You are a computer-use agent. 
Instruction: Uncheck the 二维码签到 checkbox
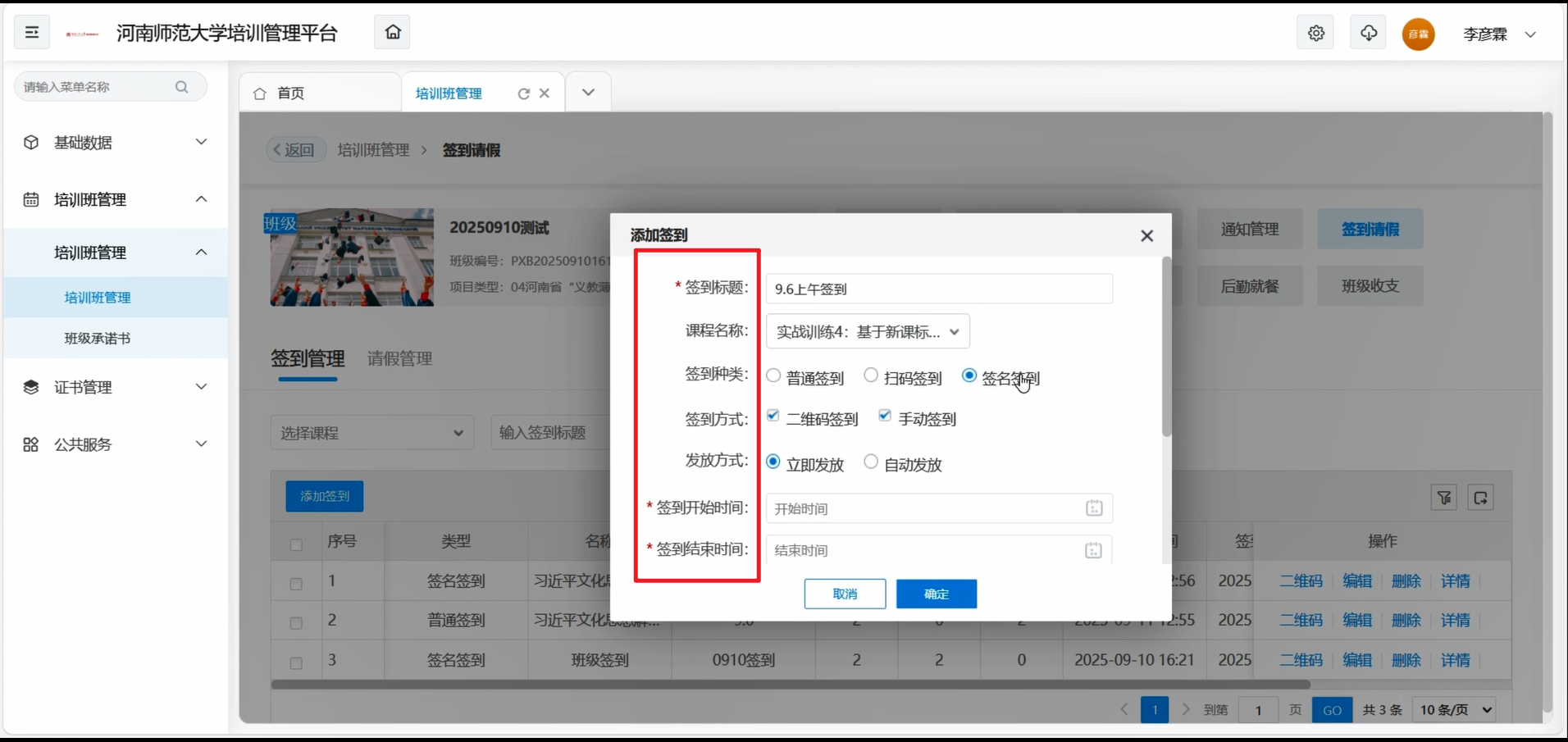click(x=773, y=416)
